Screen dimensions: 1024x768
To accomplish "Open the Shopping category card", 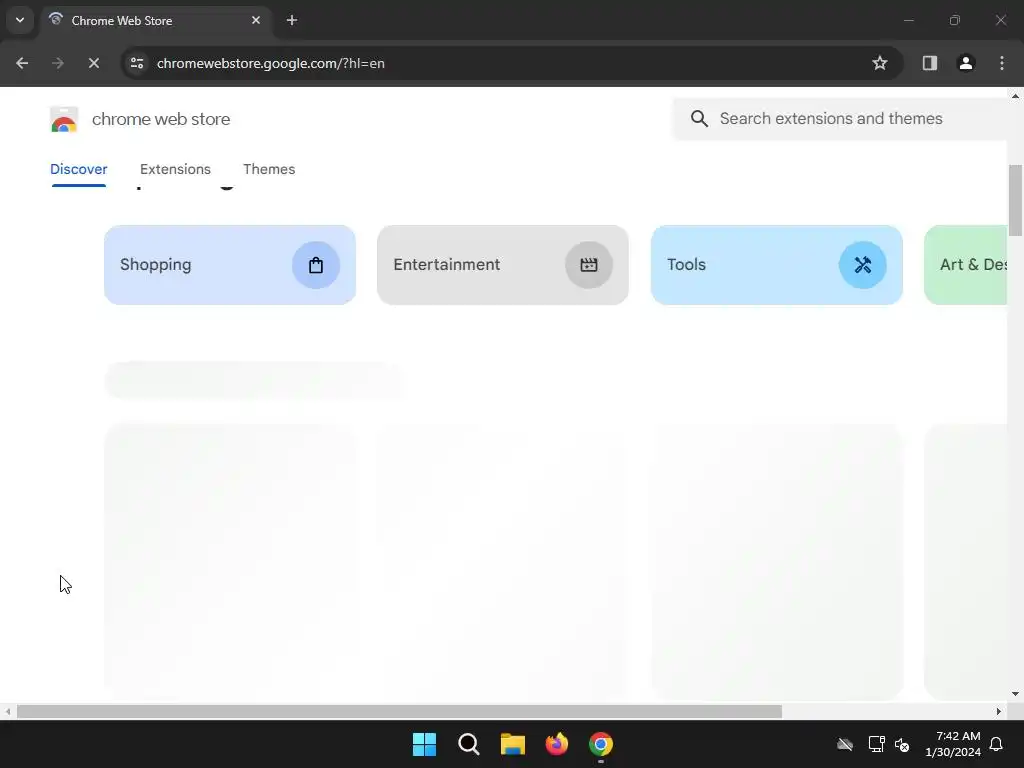I will tap(230, 264).
